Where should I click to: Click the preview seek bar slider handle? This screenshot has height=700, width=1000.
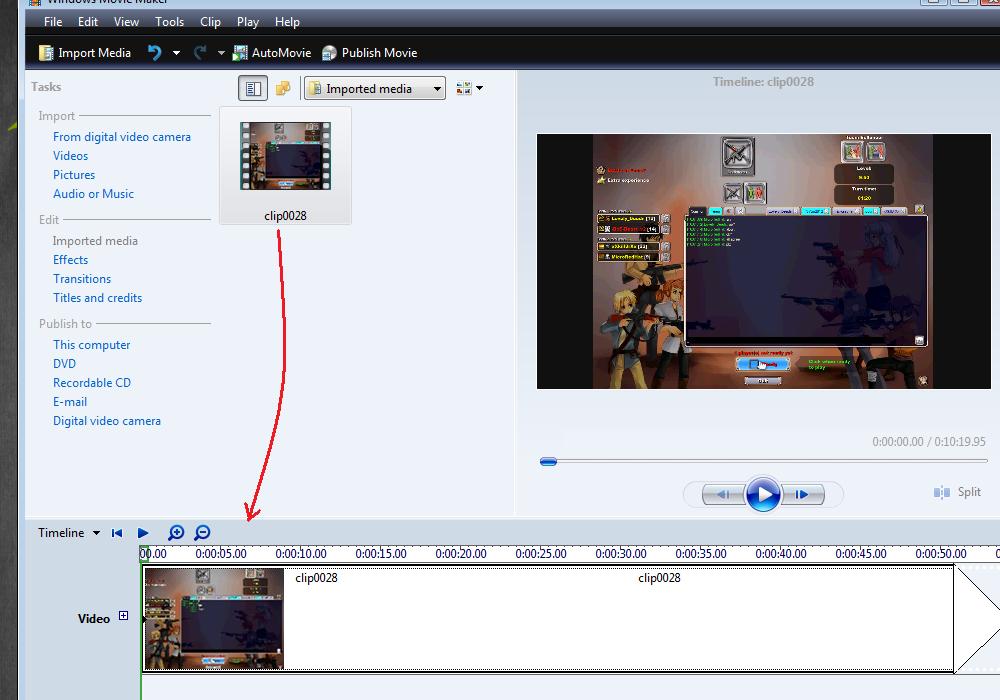(x=548, y=461)
